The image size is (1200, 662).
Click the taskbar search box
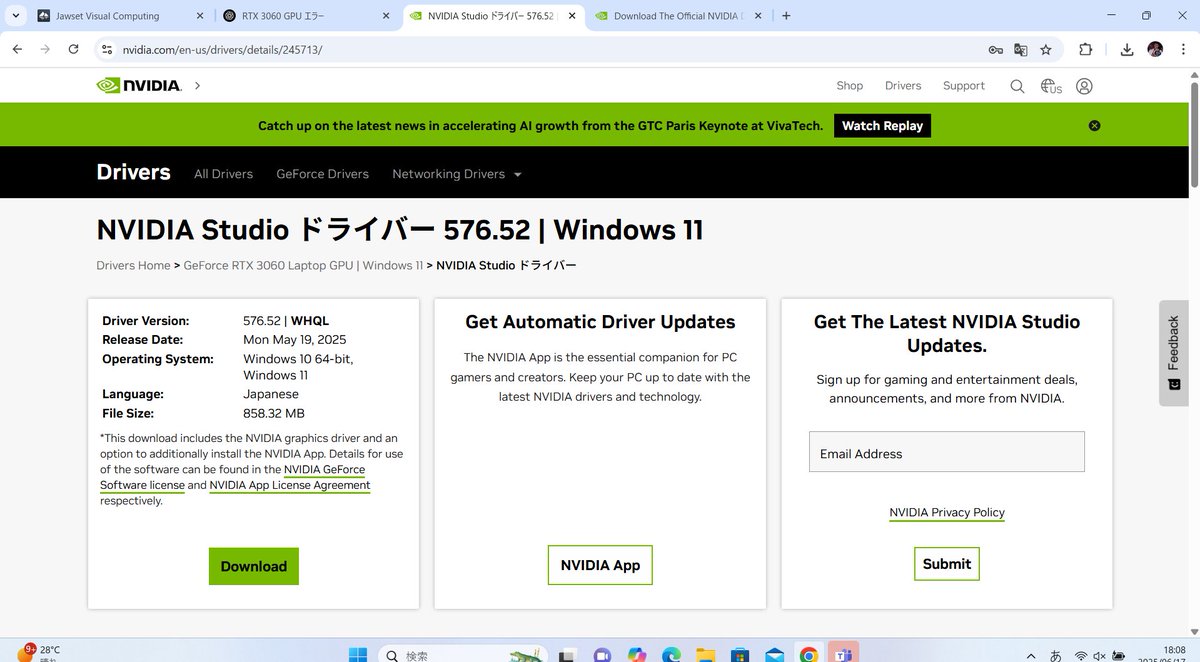tap(465, 655)
